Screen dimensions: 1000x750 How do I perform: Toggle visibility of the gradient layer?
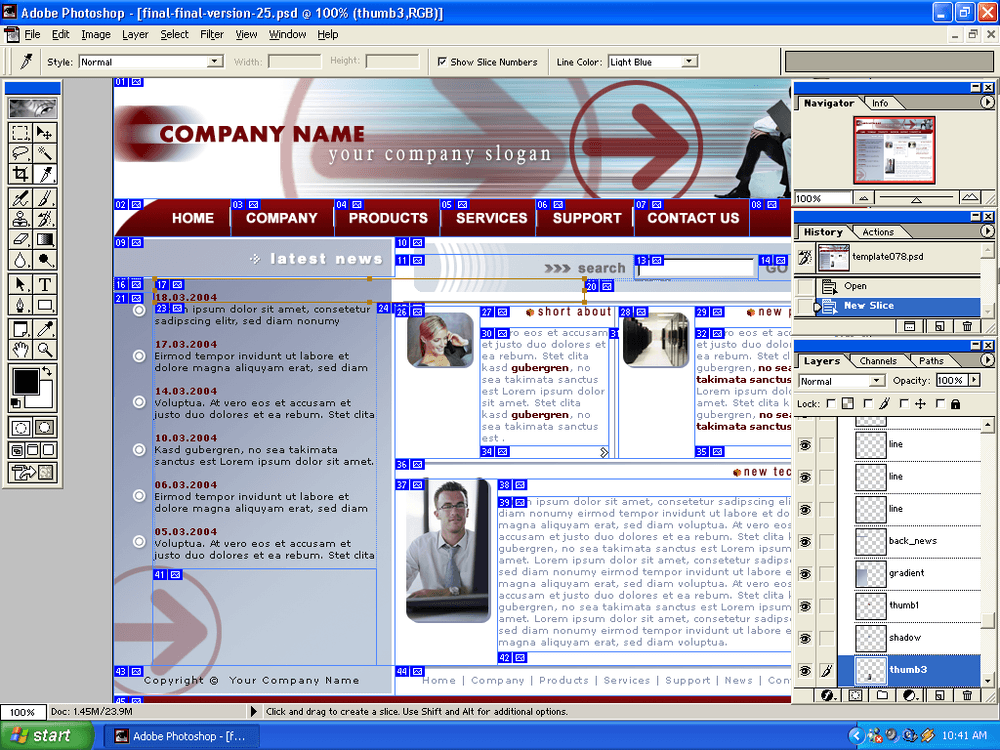pos(804,574)
